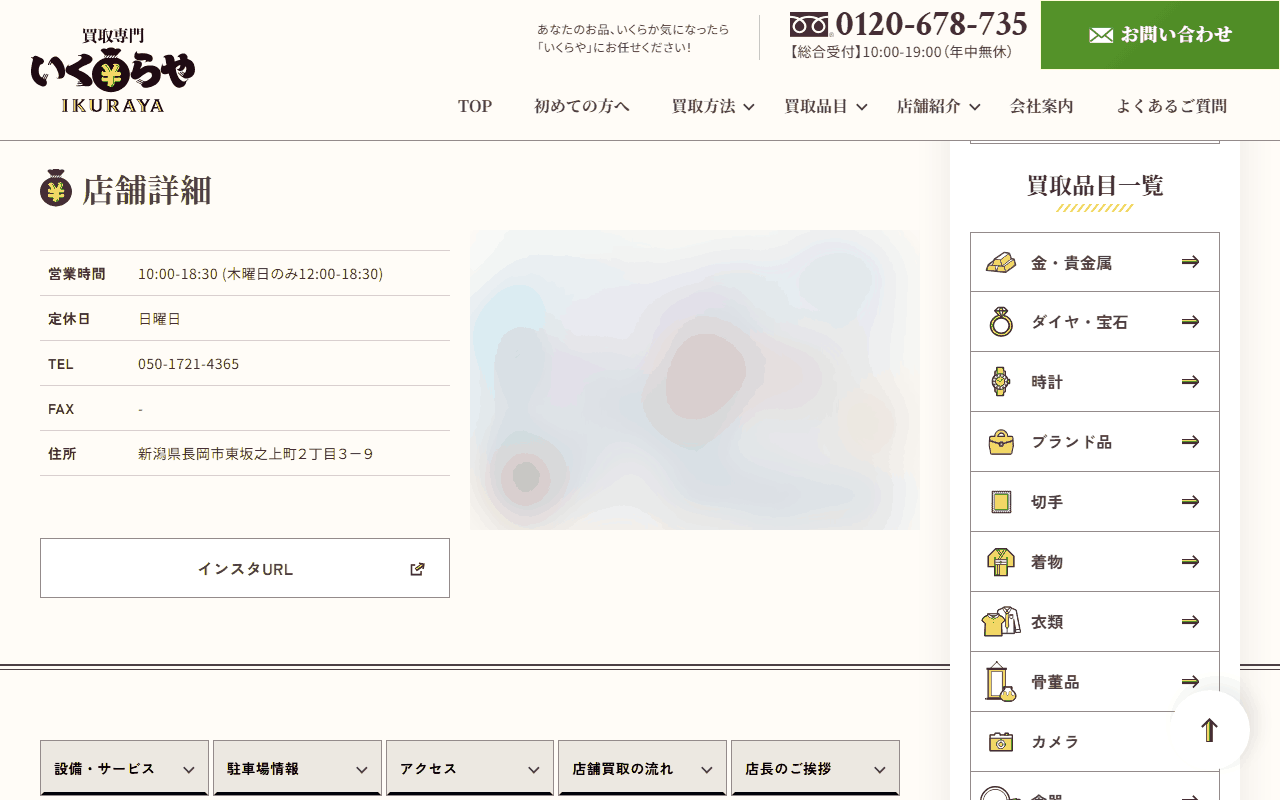Open the ダイヤ・宝石 category link
1280x800 pixels.
click(1095, 322)
